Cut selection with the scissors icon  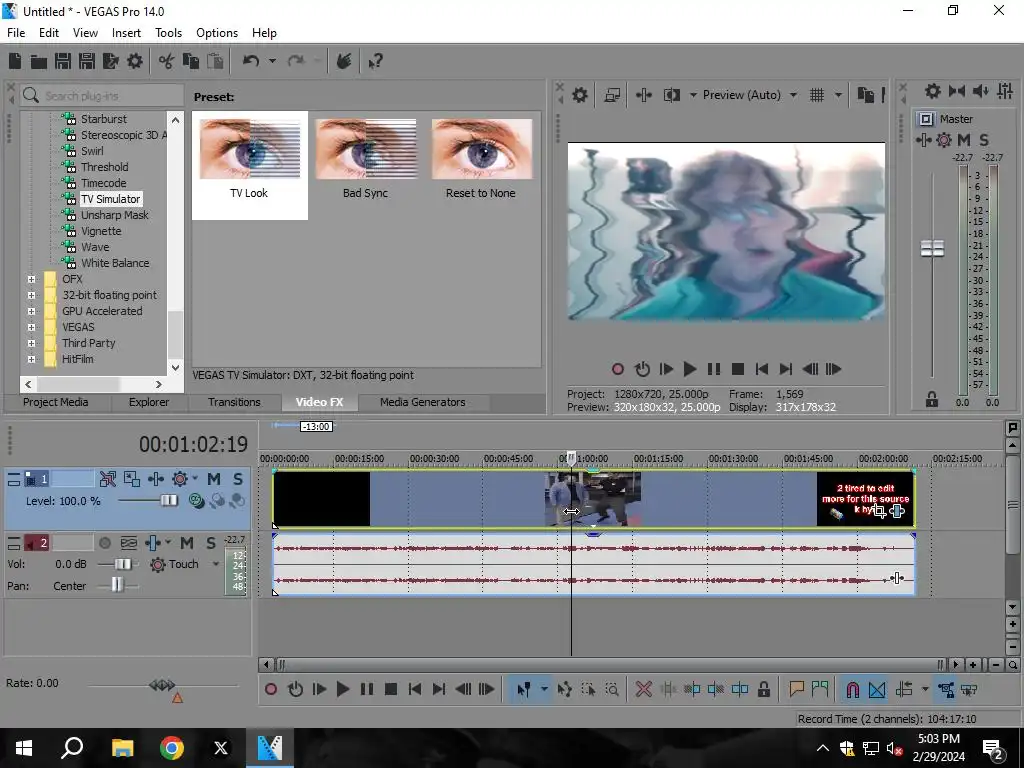pos(167,61)
